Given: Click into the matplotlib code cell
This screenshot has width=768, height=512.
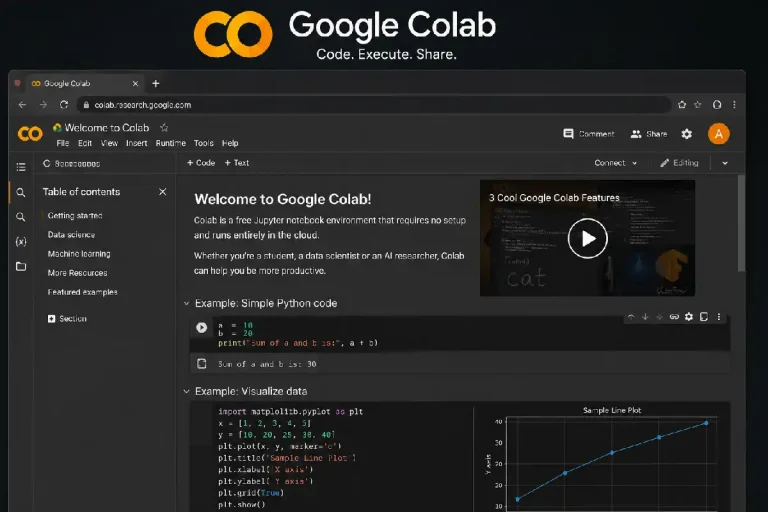Looking at the screenshot, I should point(332,458).
